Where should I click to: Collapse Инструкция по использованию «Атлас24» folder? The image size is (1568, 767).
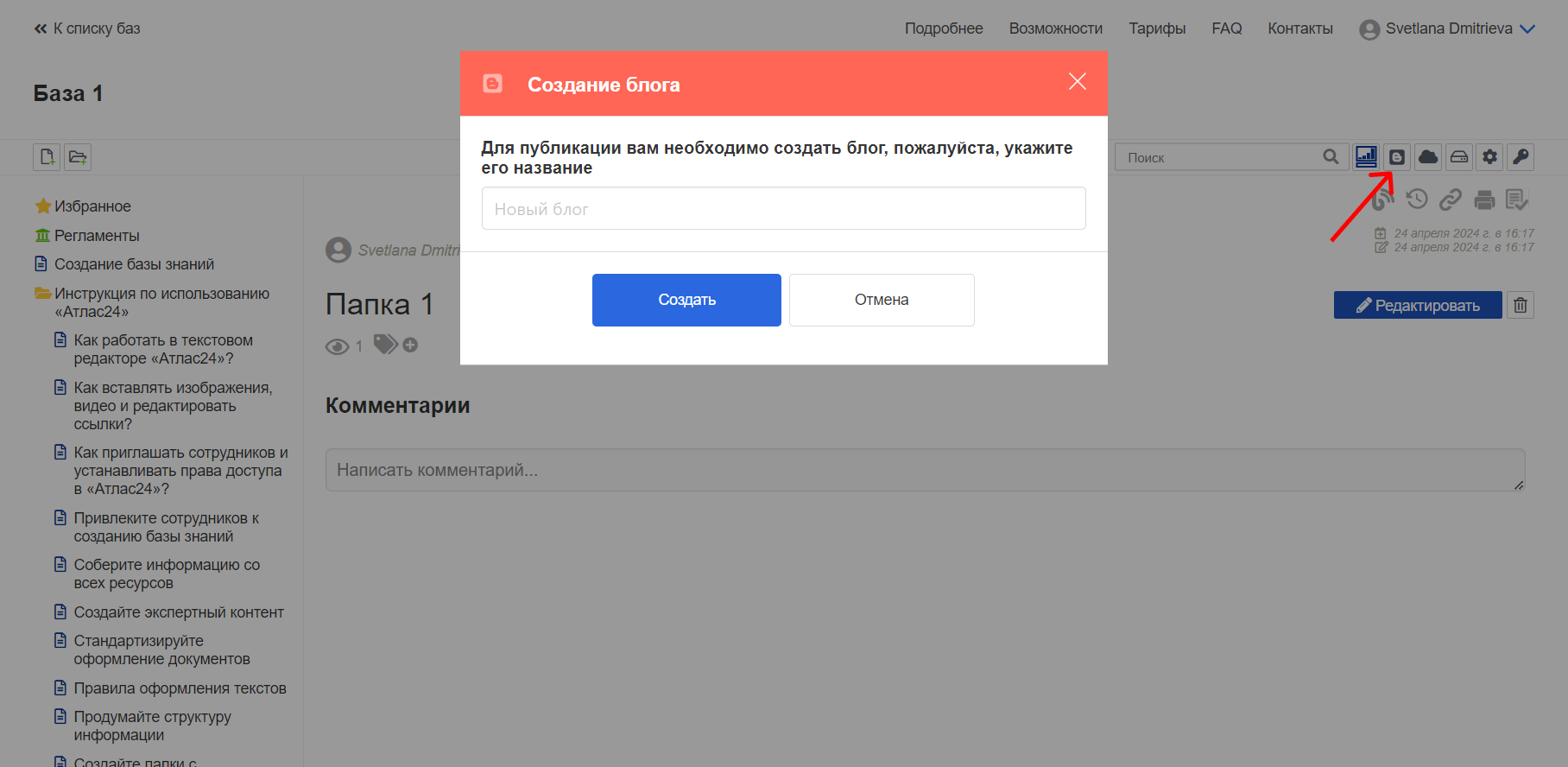[x=161, y=302]
